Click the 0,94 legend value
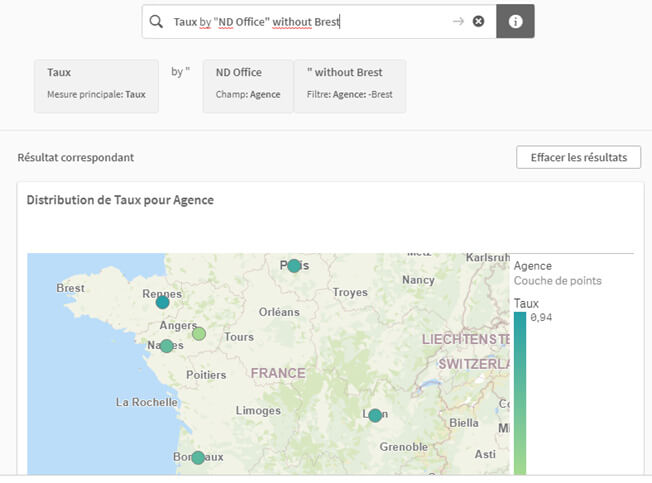The image size is (652, 483). tap(541, 318)
